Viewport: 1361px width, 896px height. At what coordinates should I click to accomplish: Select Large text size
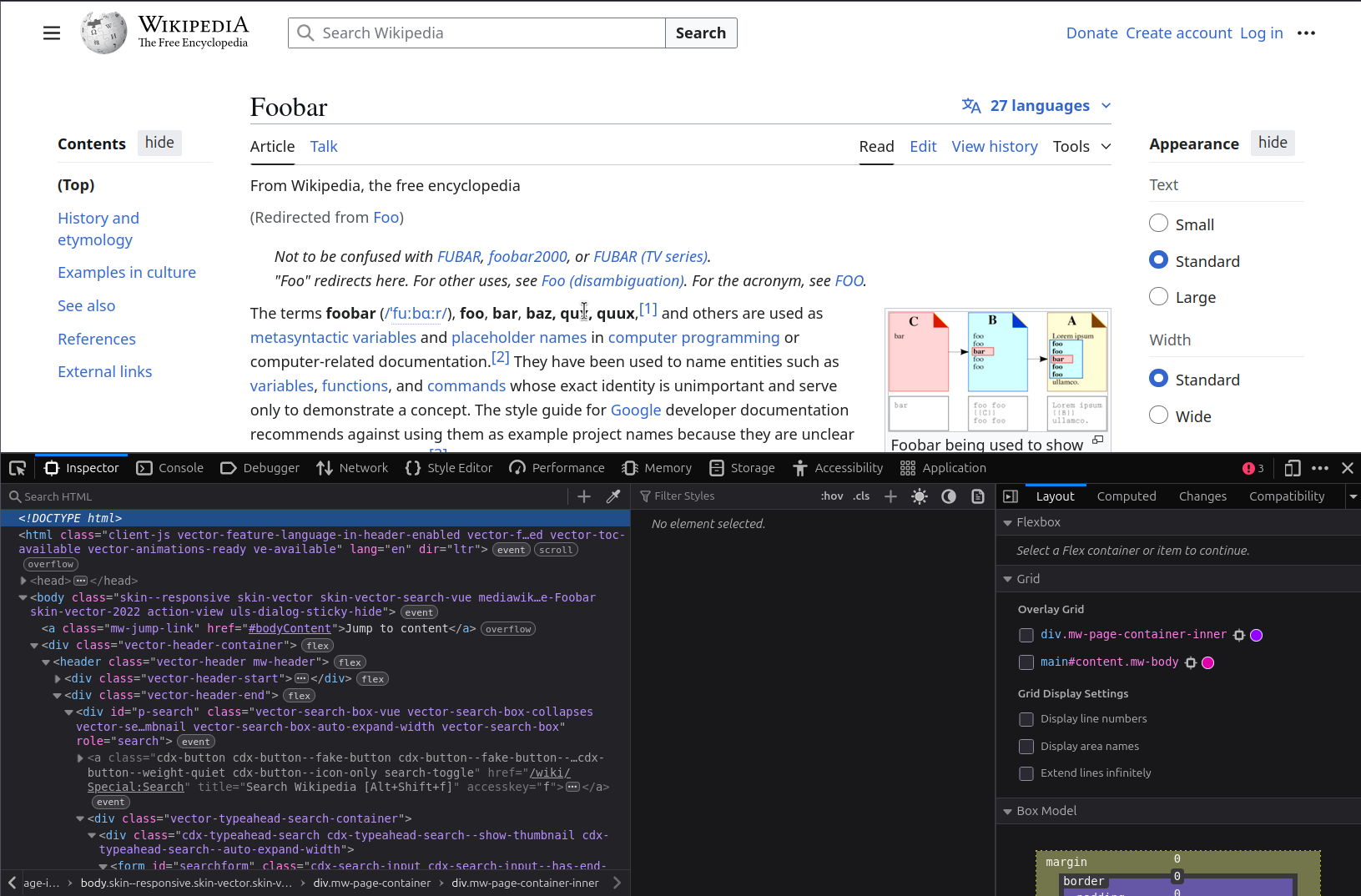[1158, 296]
